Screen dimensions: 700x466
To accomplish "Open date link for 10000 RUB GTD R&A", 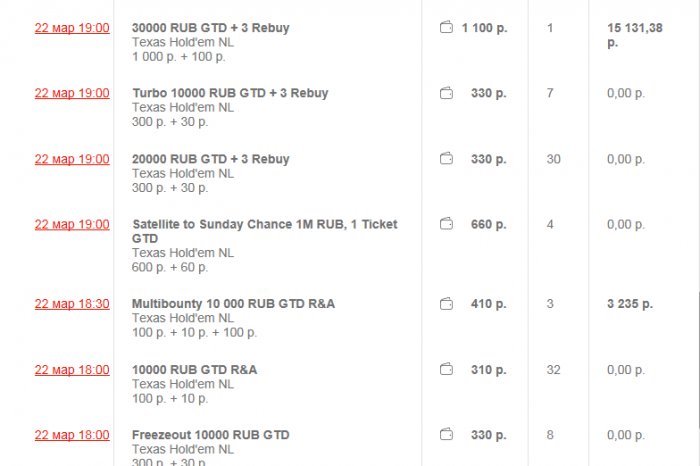I will pyautogui.click(x=72, y=370).
